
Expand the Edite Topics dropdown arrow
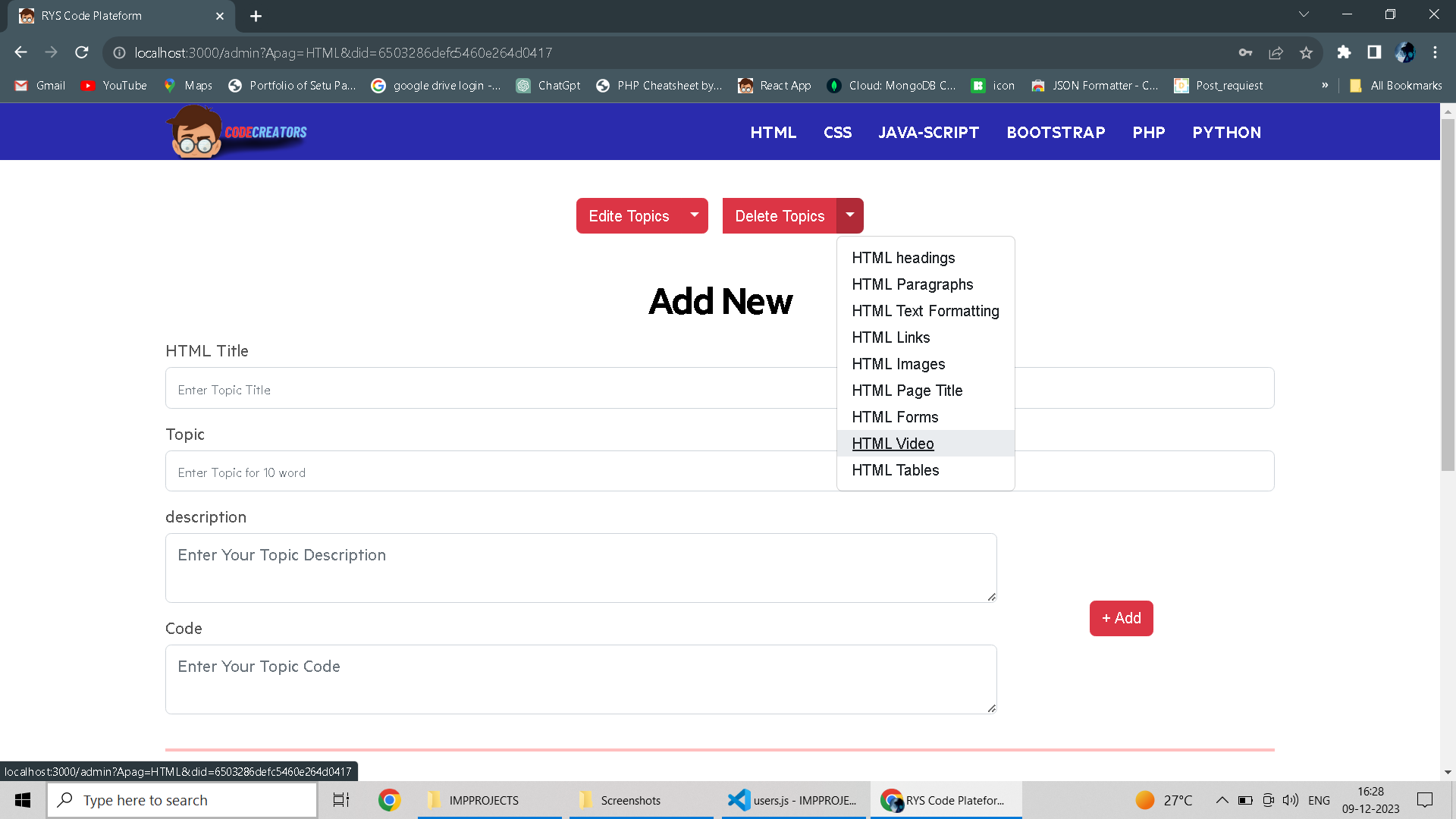(694, 215)
